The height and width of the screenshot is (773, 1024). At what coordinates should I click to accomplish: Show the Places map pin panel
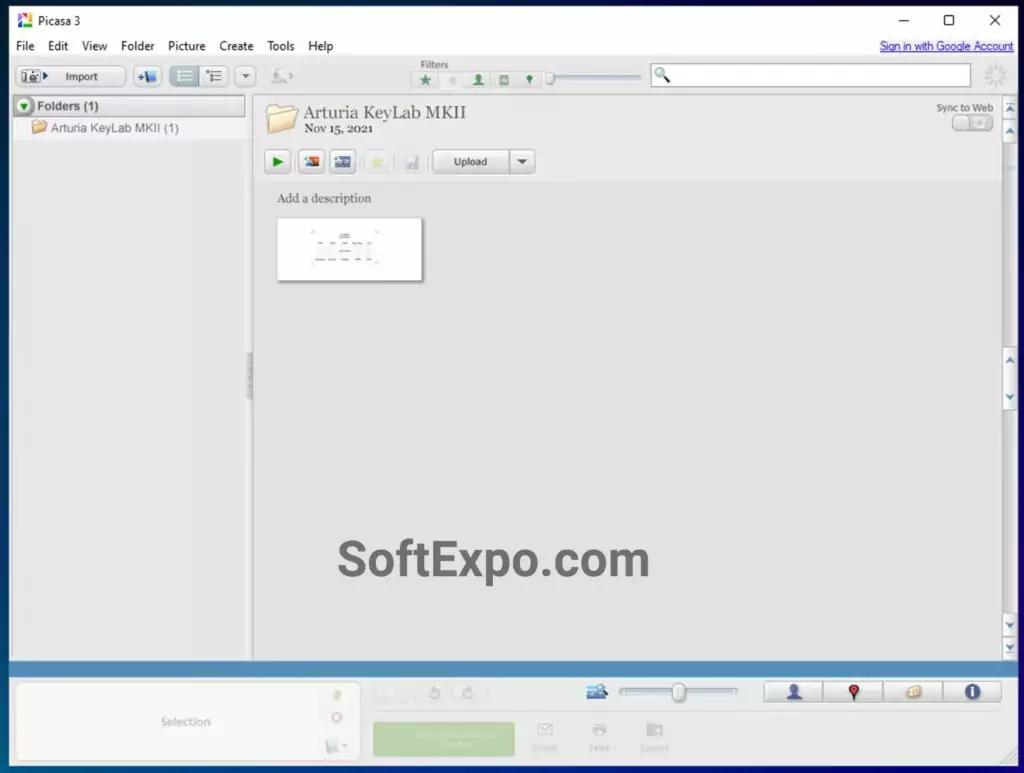853,692
